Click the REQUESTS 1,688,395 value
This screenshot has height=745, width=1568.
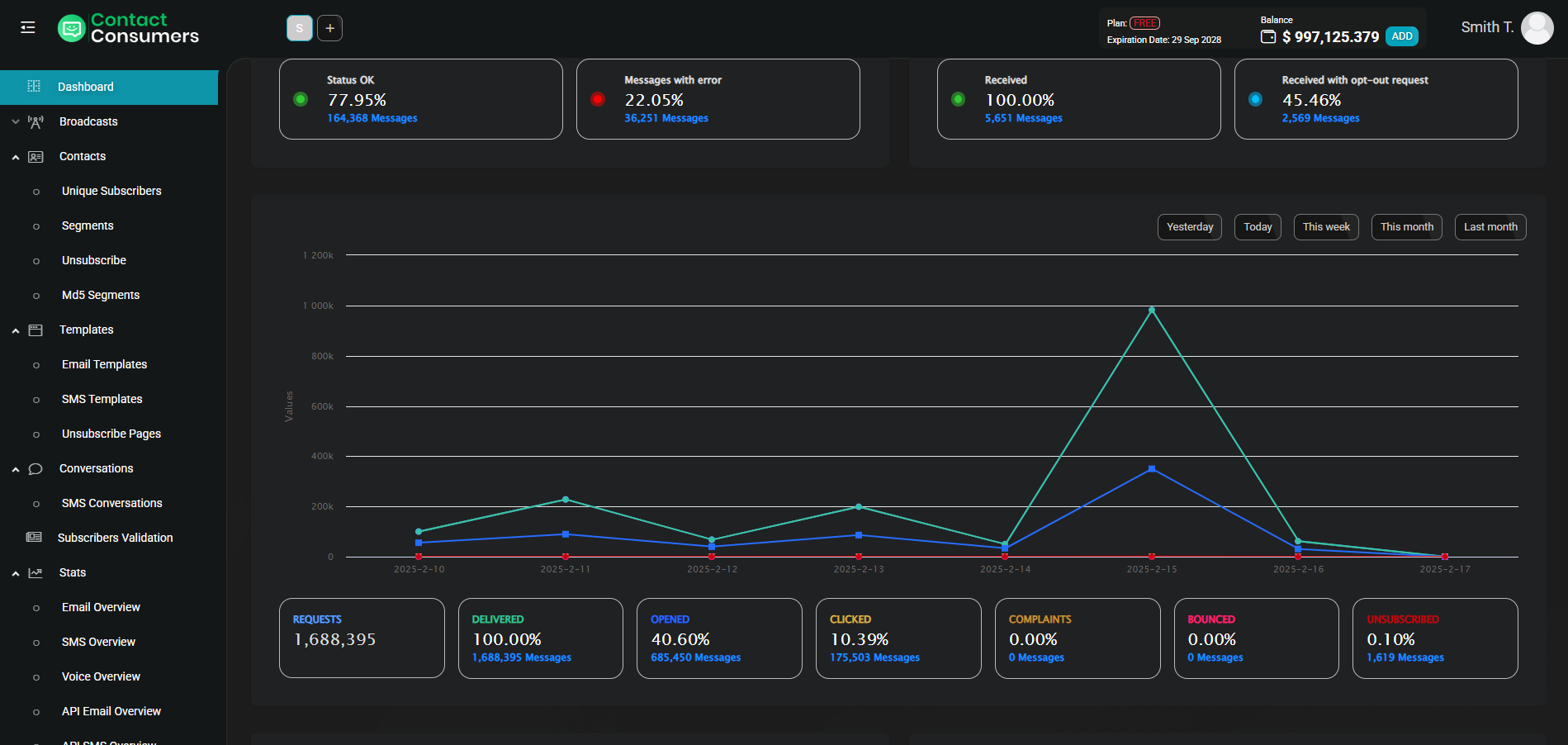point(334,639)
